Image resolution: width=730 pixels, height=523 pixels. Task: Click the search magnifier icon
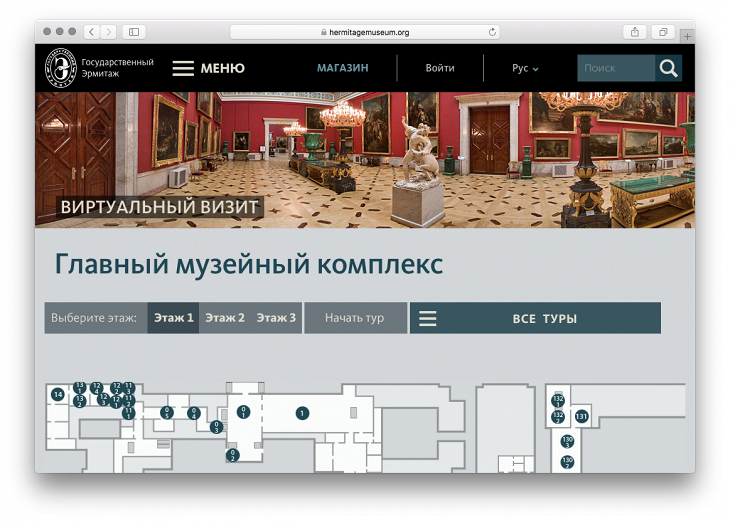(669, 68)
